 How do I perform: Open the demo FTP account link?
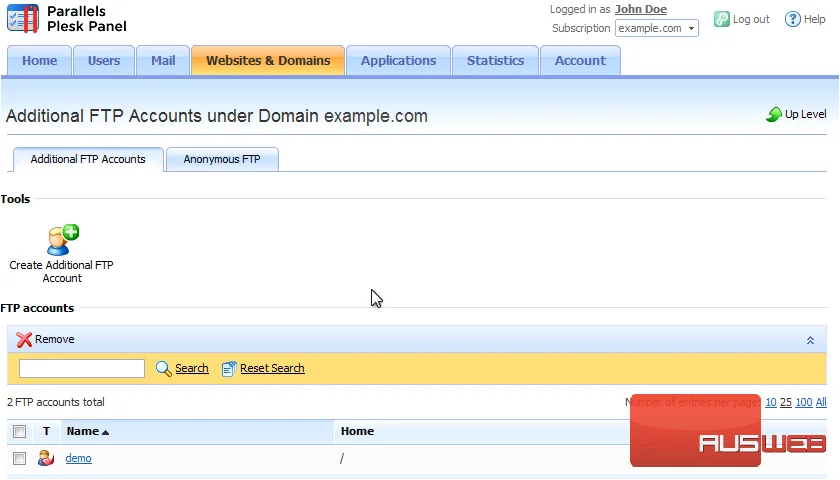(78, 459)
